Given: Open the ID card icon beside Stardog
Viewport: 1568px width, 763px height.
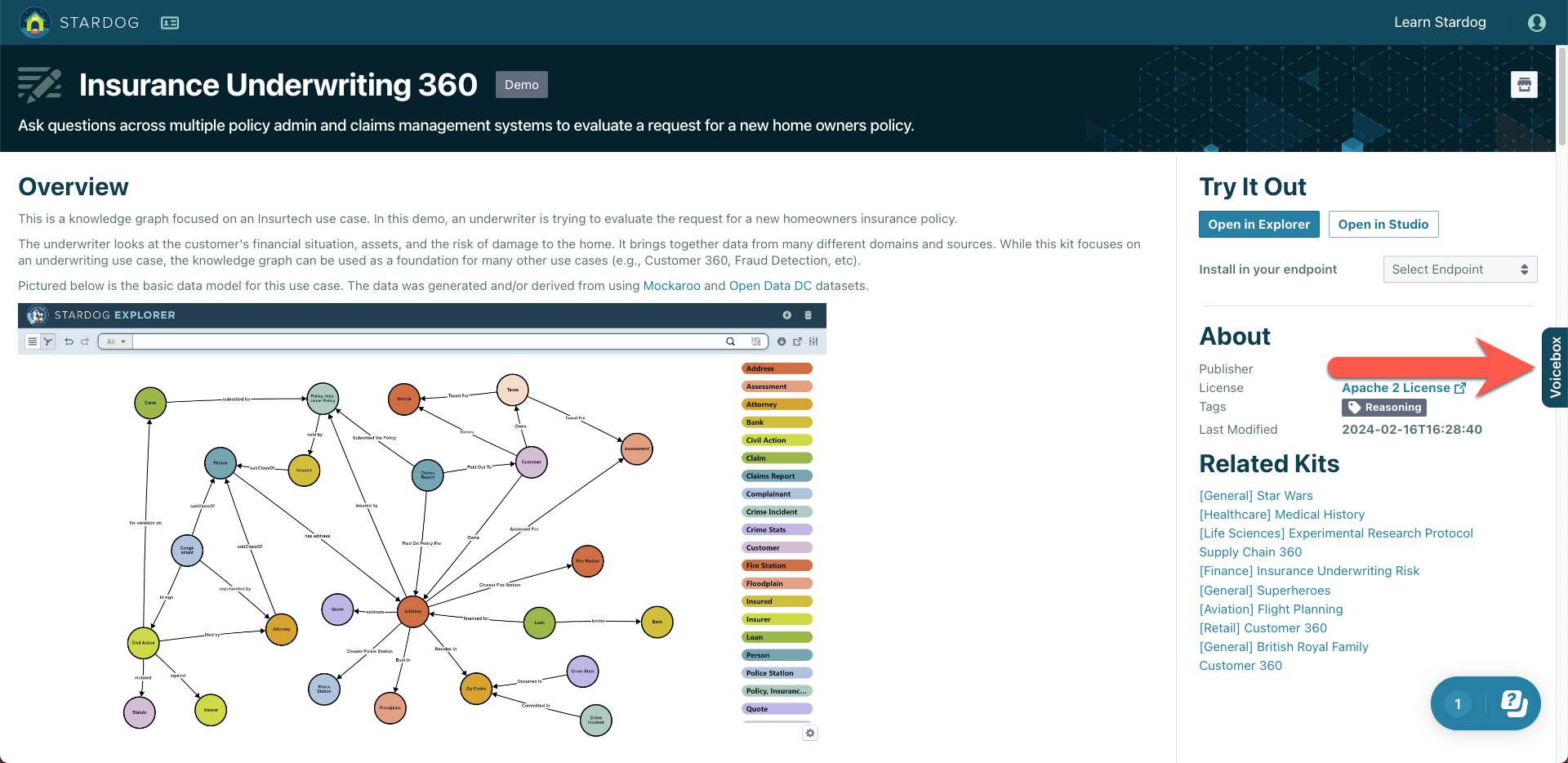Looking at the screenshot, I should coord(170,23).
